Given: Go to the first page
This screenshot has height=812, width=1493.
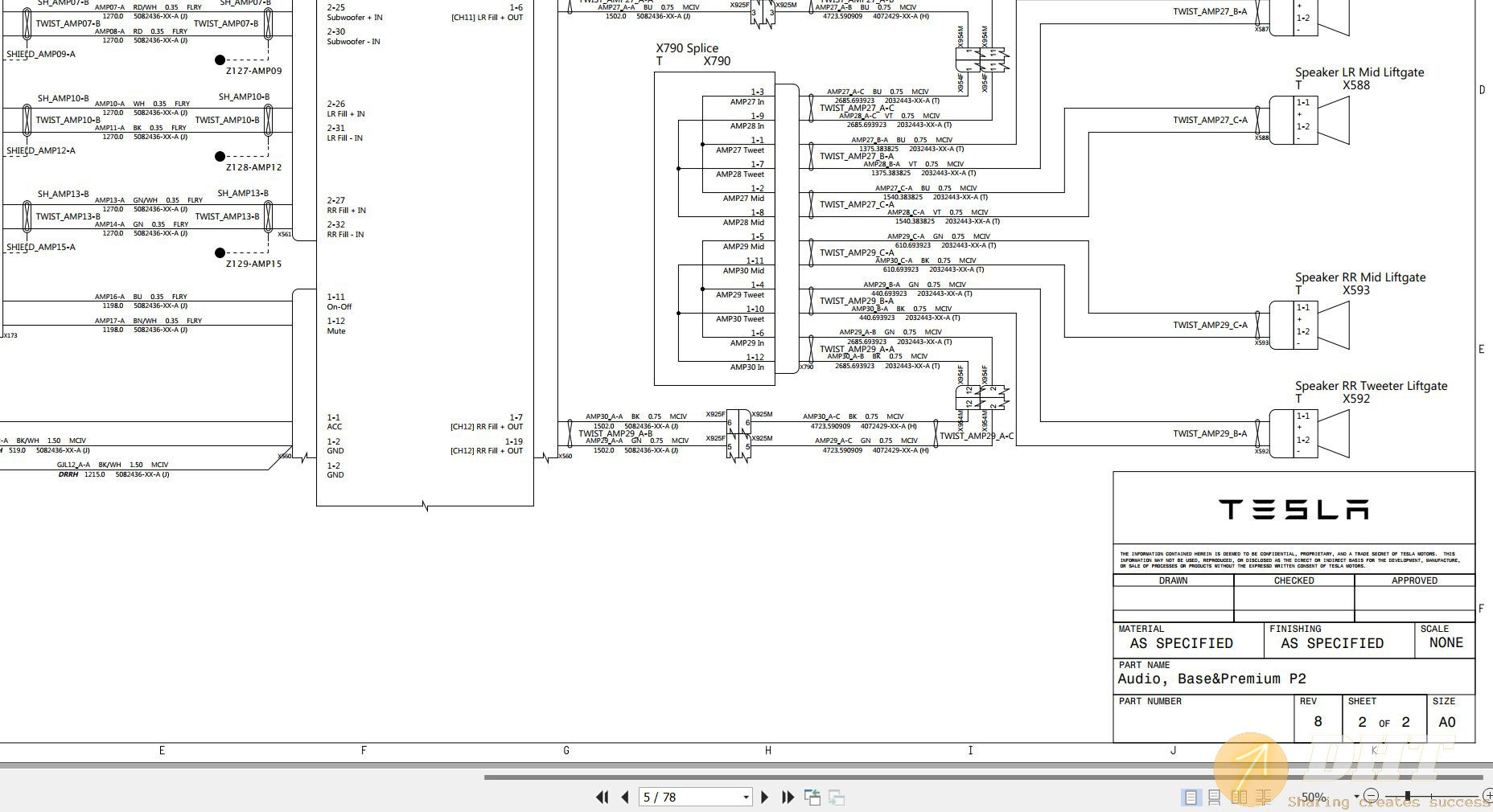Looking at the screenshot, I should (x=602, y=797).
